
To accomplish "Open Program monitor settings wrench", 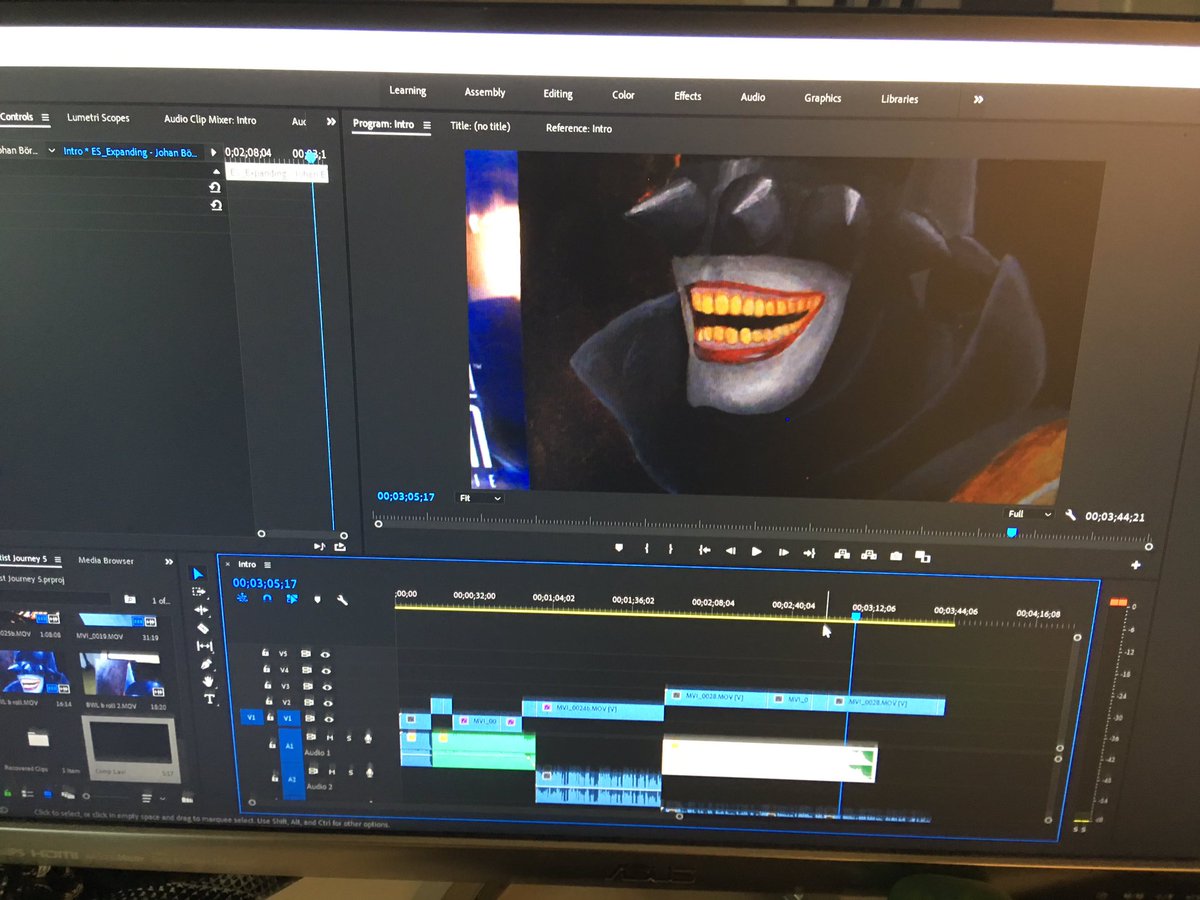I will click(x=1070, y=515).
